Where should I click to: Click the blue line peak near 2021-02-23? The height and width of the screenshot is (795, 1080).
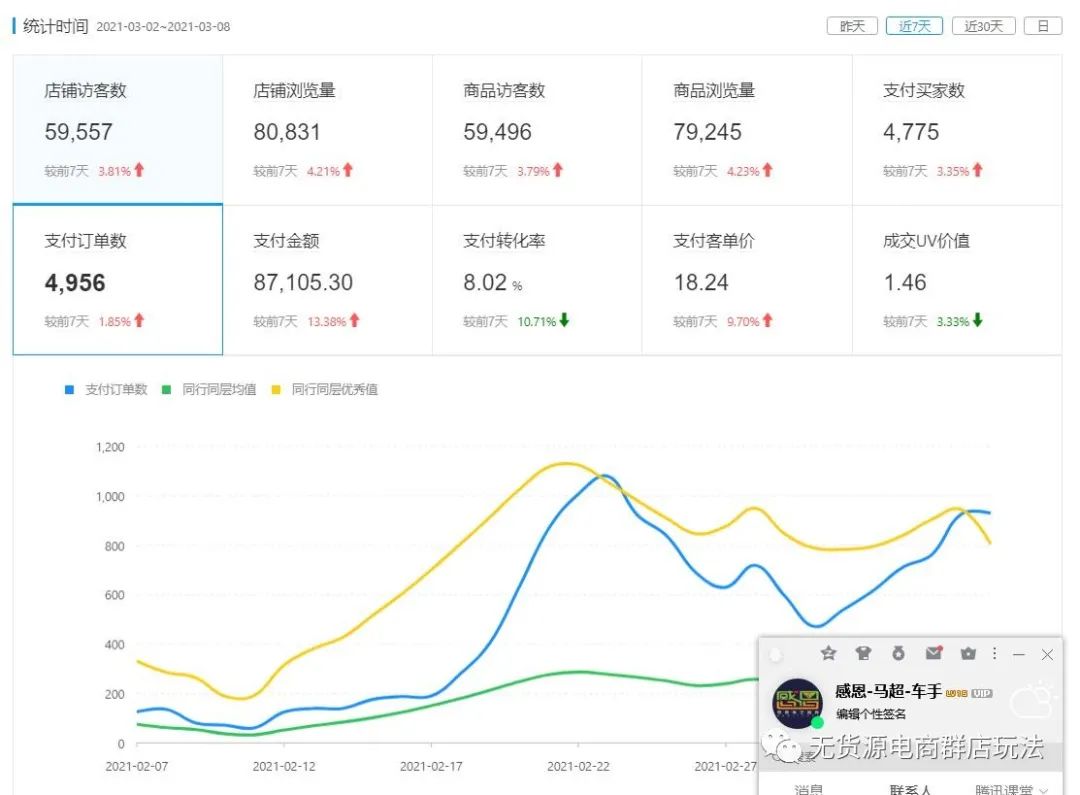point(606,476)
